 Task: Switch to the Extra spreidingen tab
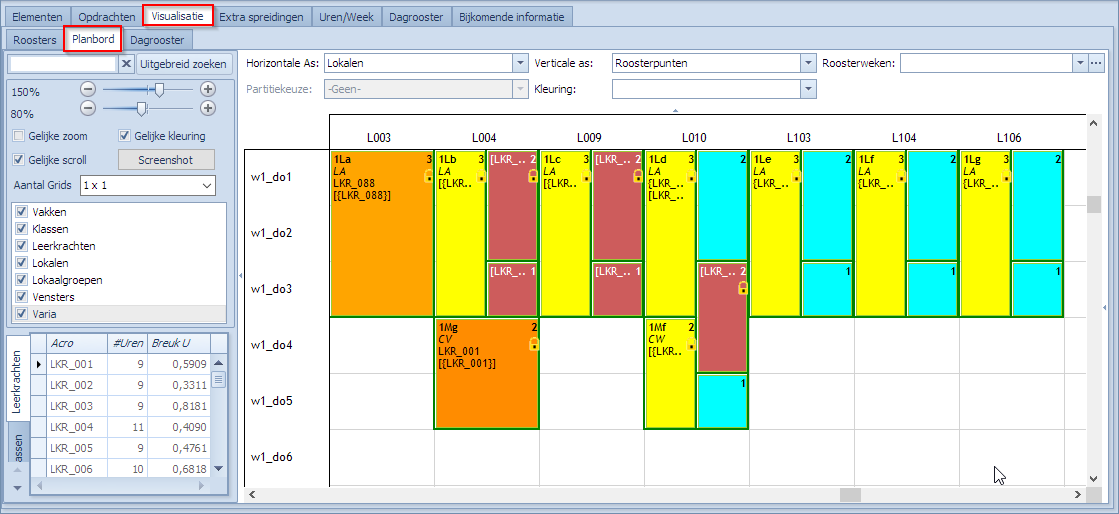260,17
